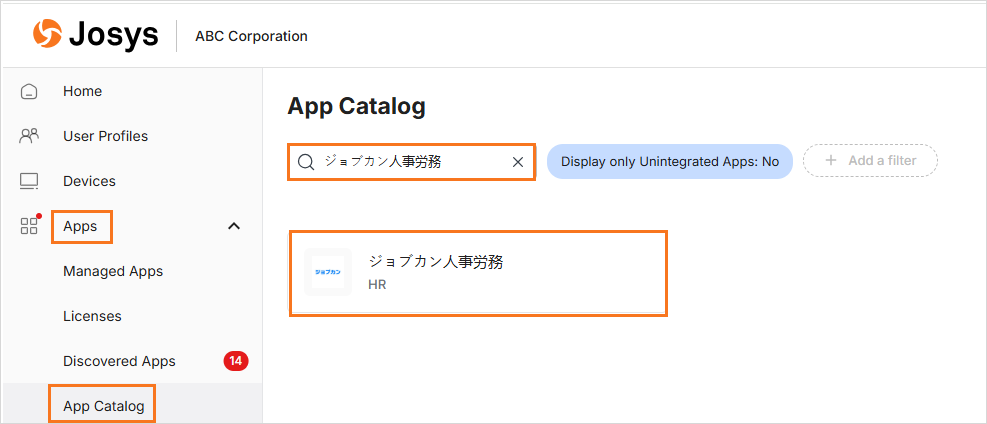Click the User Profiles people icon

pos(29,136)
